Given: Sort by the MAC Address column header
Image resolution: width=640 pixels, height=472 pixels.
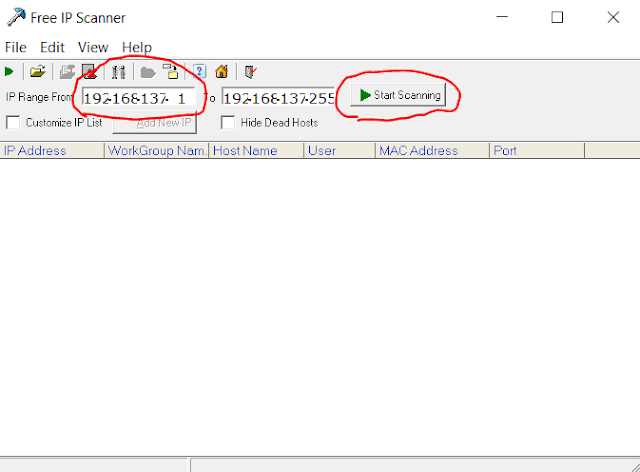Looking at the screenshot, I should point(433,151).
